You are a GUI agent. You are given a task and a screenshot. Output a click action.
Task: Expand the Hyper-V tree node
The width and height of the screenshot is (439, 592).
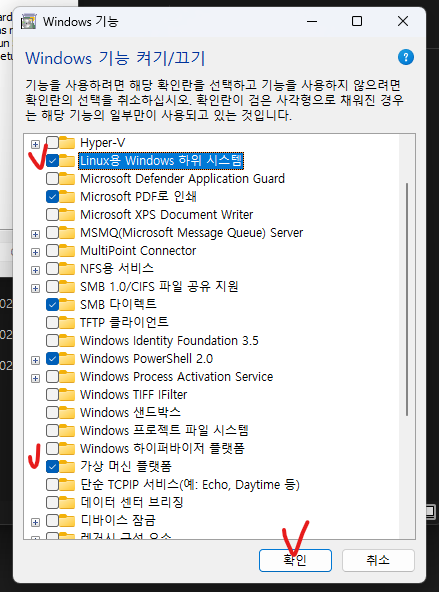click(35, 144)
